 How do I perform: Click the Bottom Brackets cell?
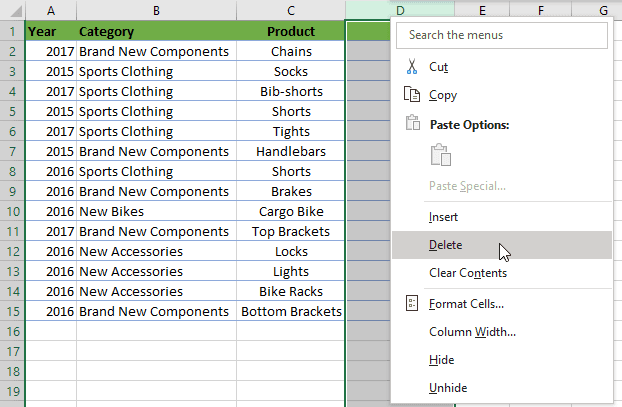pos(291,311)
